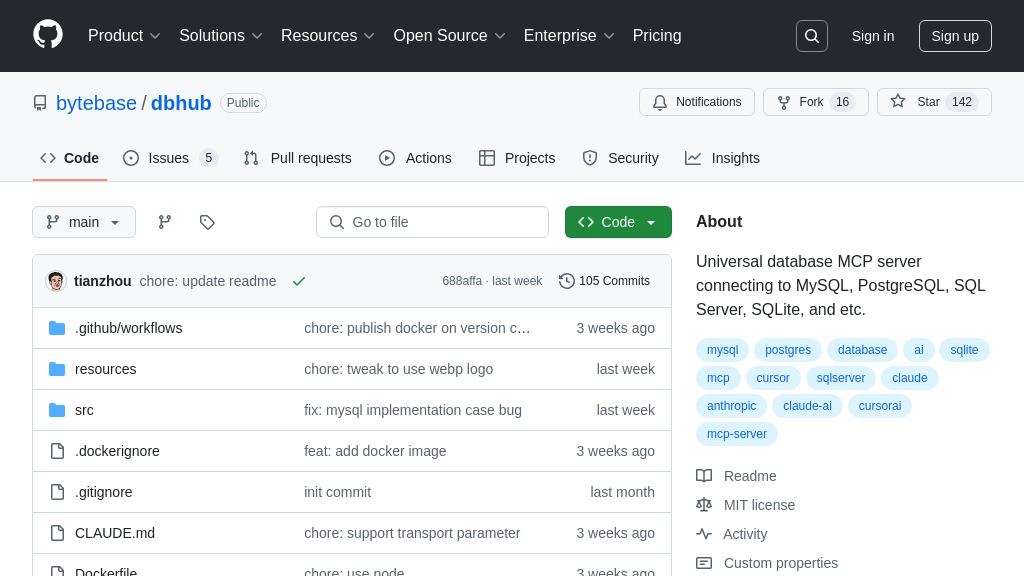Click the .gitignore file icon
Screen dimensions: 1024x576
[x=57, y=492]
